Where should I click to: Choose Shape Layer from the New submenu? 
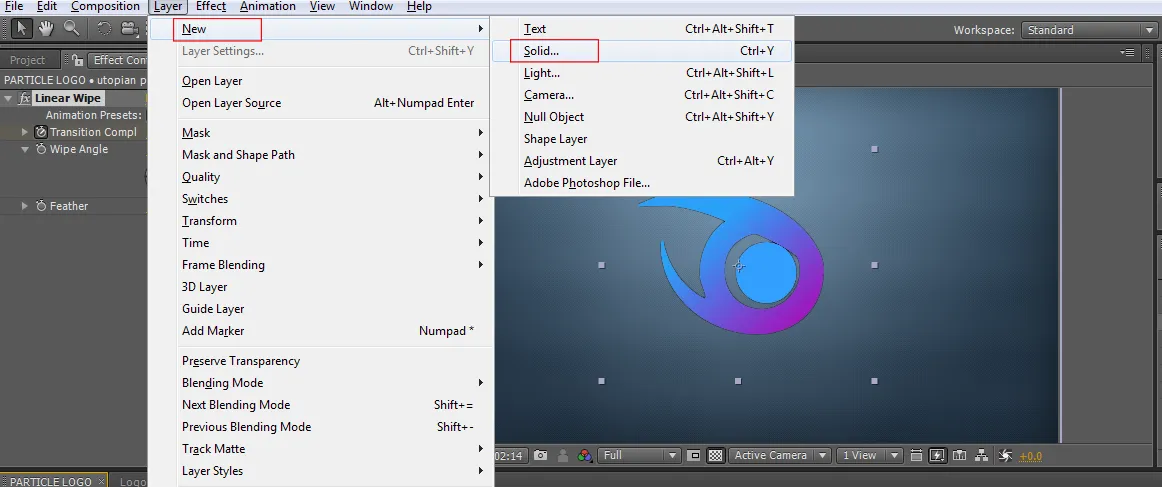[x=642, y=139]
